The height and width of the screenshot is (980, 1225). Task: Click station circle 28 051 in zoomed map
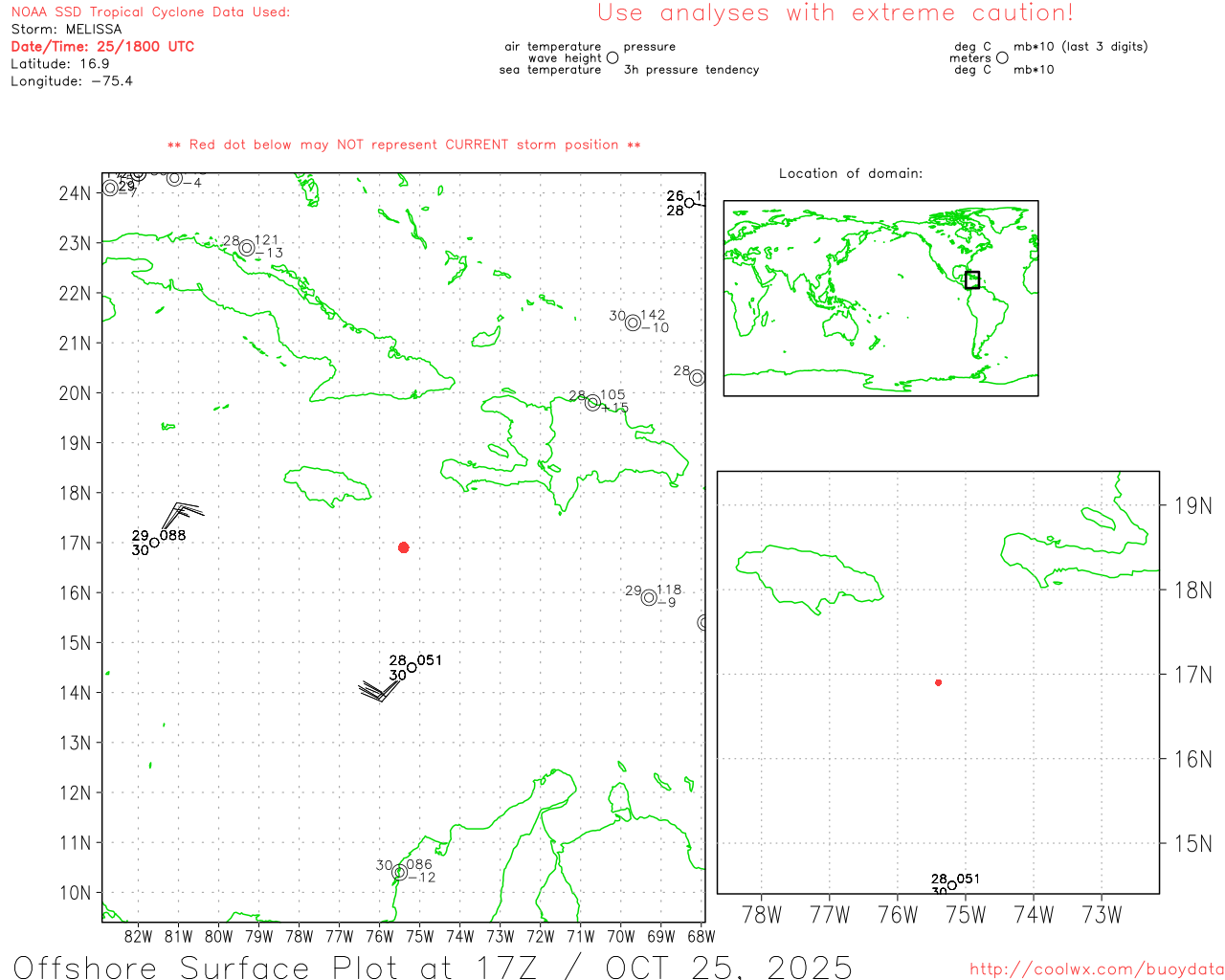pos(951,885)
